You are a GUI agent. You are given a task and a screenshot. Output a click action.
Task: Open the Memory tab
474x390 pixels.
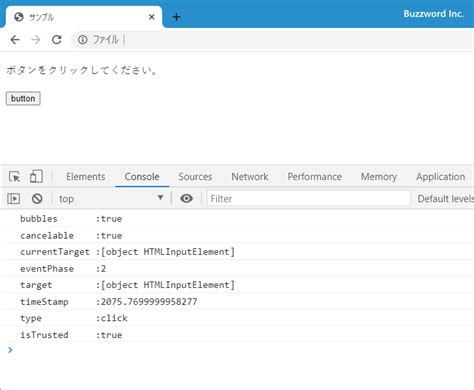[379, 177]
